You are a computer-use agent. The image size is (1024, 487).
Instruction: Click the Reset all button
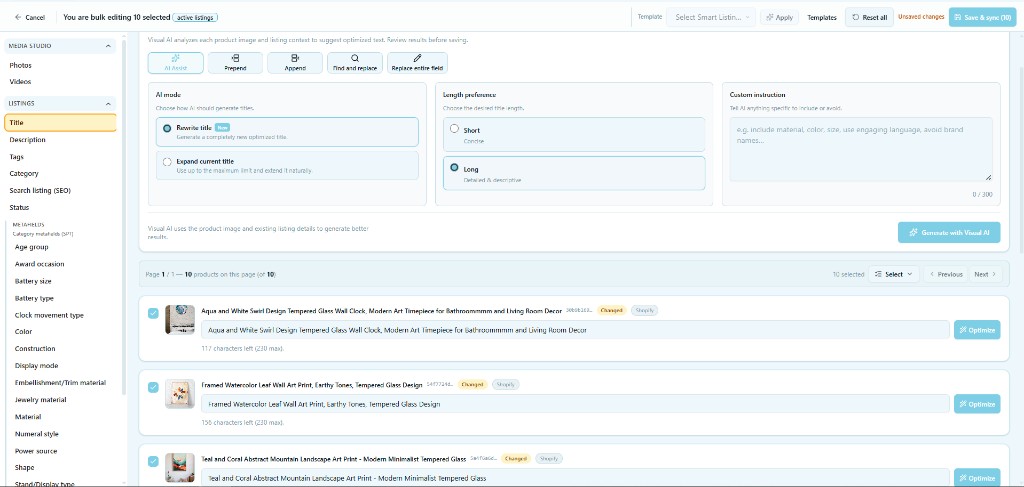tap(869, 18)
